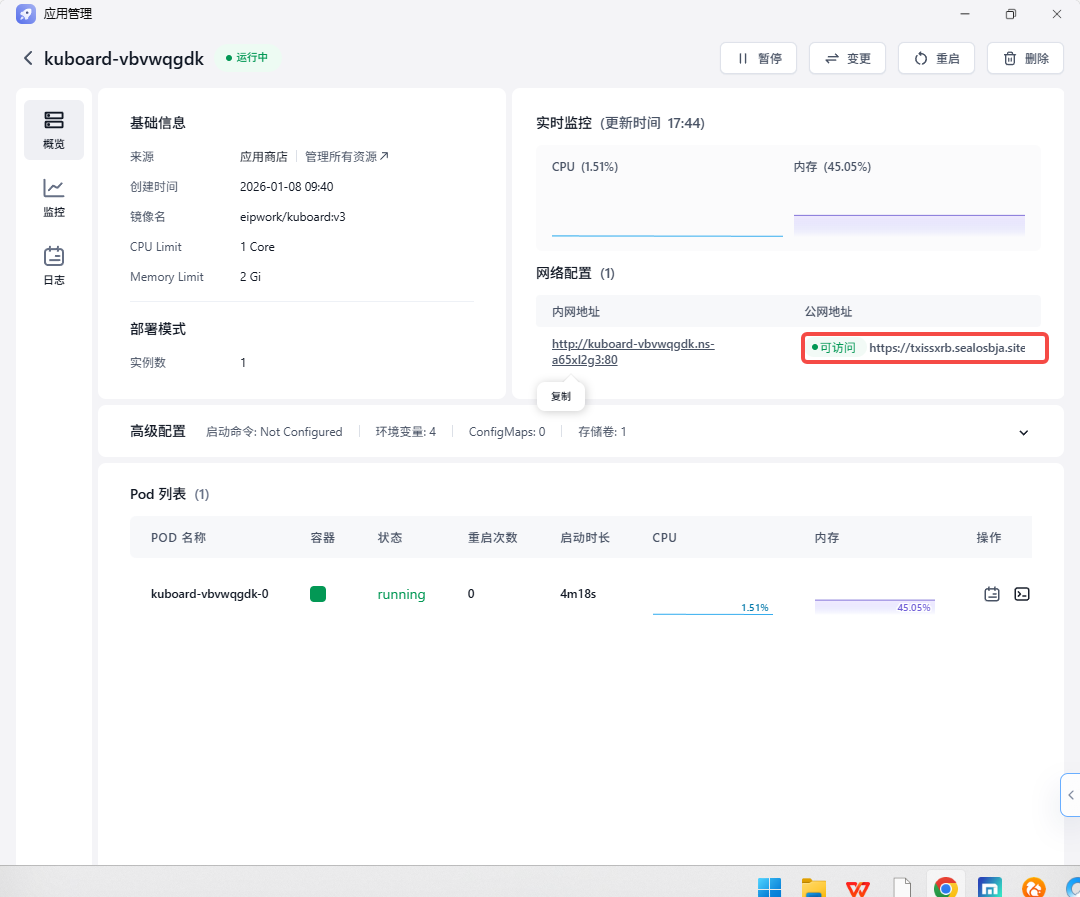1080x897 pixels.
Task: Click the 2 Gi Memory Limit value
Action: click(250, 277)
